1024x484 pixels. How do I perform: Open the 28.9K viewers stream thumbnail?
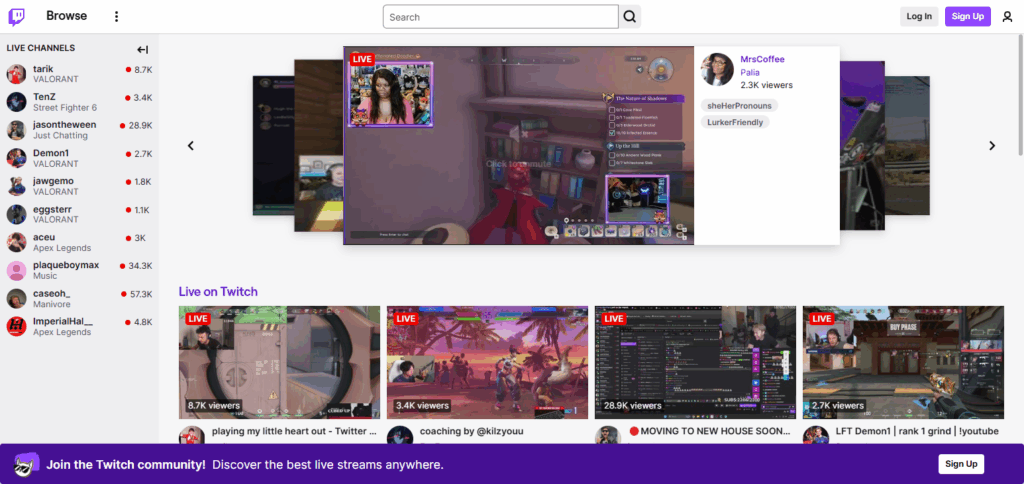pos(695,363)
